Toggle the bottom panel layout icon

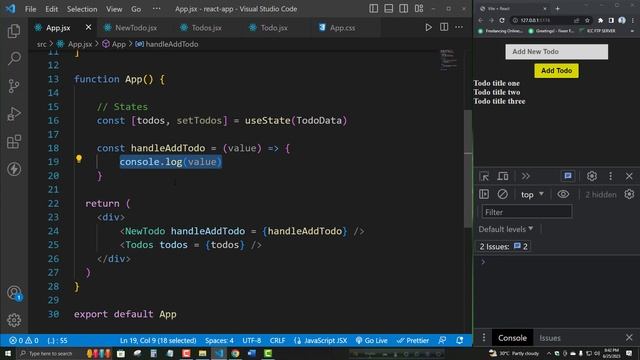coord(389,9)
